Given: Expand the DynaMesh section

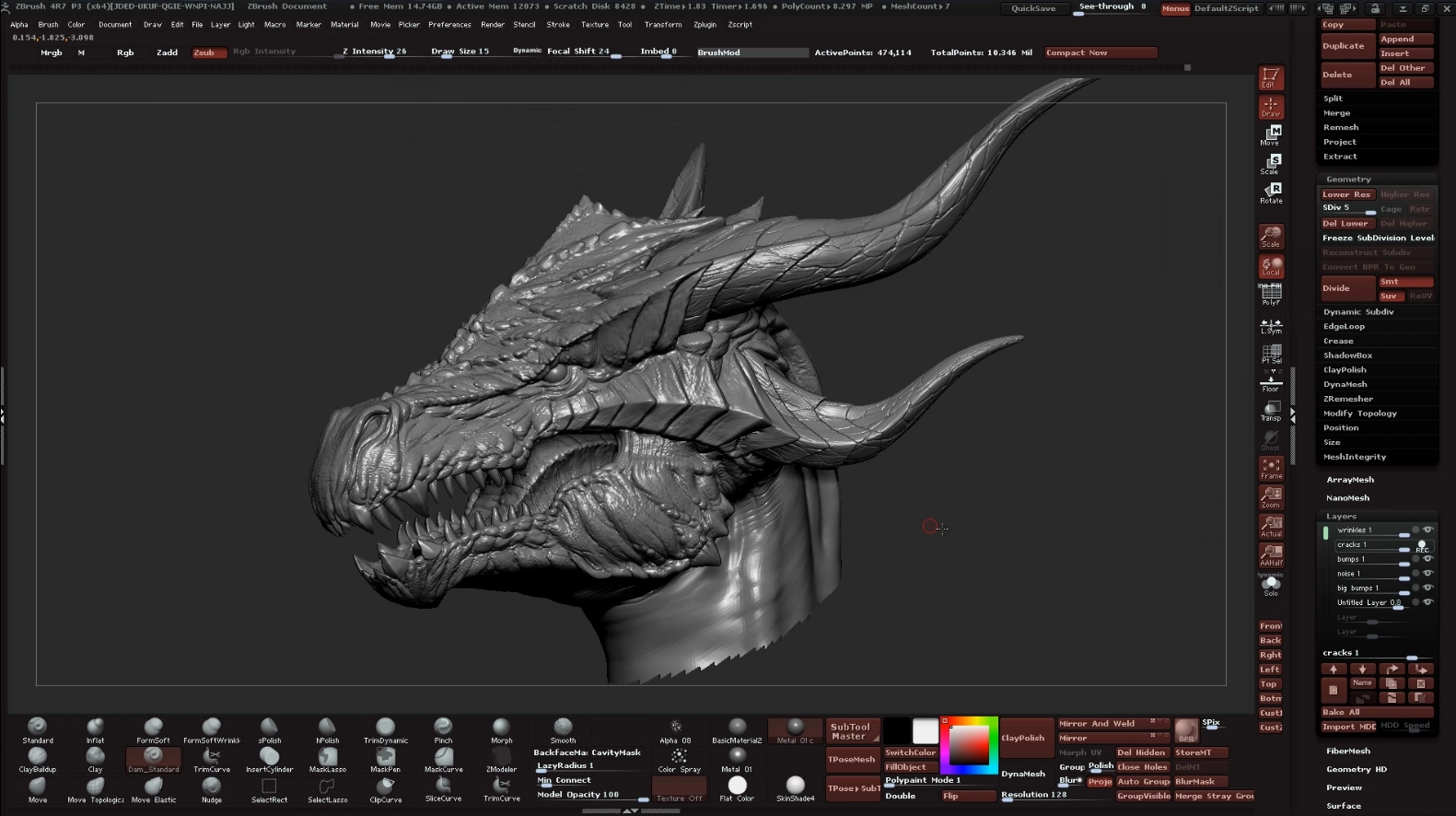Looking at the screenshot, I should coord(1345,385).
